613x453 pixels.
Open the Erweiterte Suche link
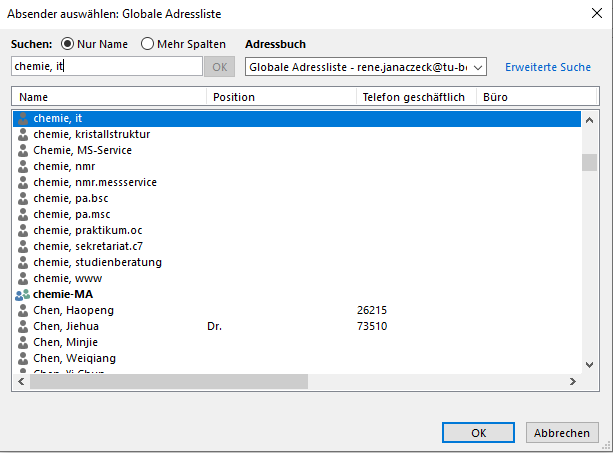pyautogui.click(x=548, y=67)
